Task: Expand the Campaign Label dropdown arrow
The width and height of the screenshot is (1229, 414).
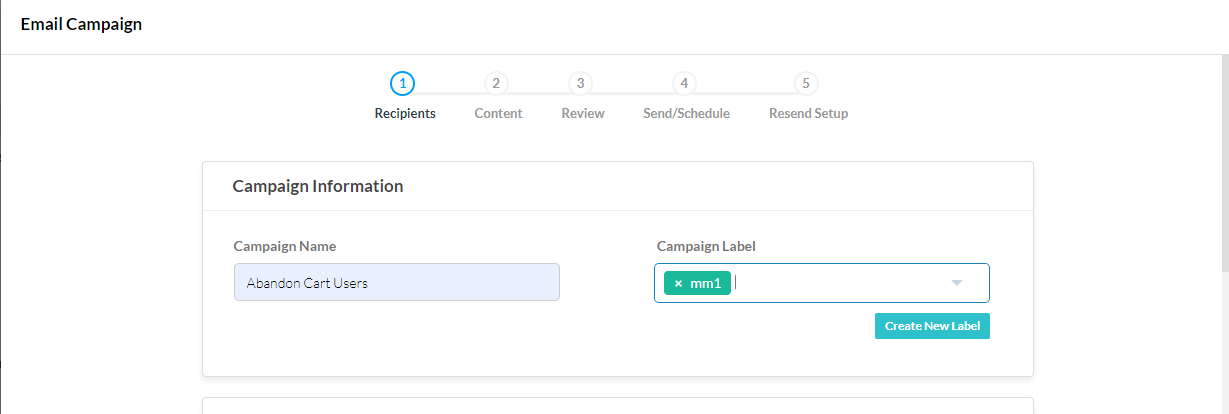Action: pyautogui.click(x=956, y=283)
